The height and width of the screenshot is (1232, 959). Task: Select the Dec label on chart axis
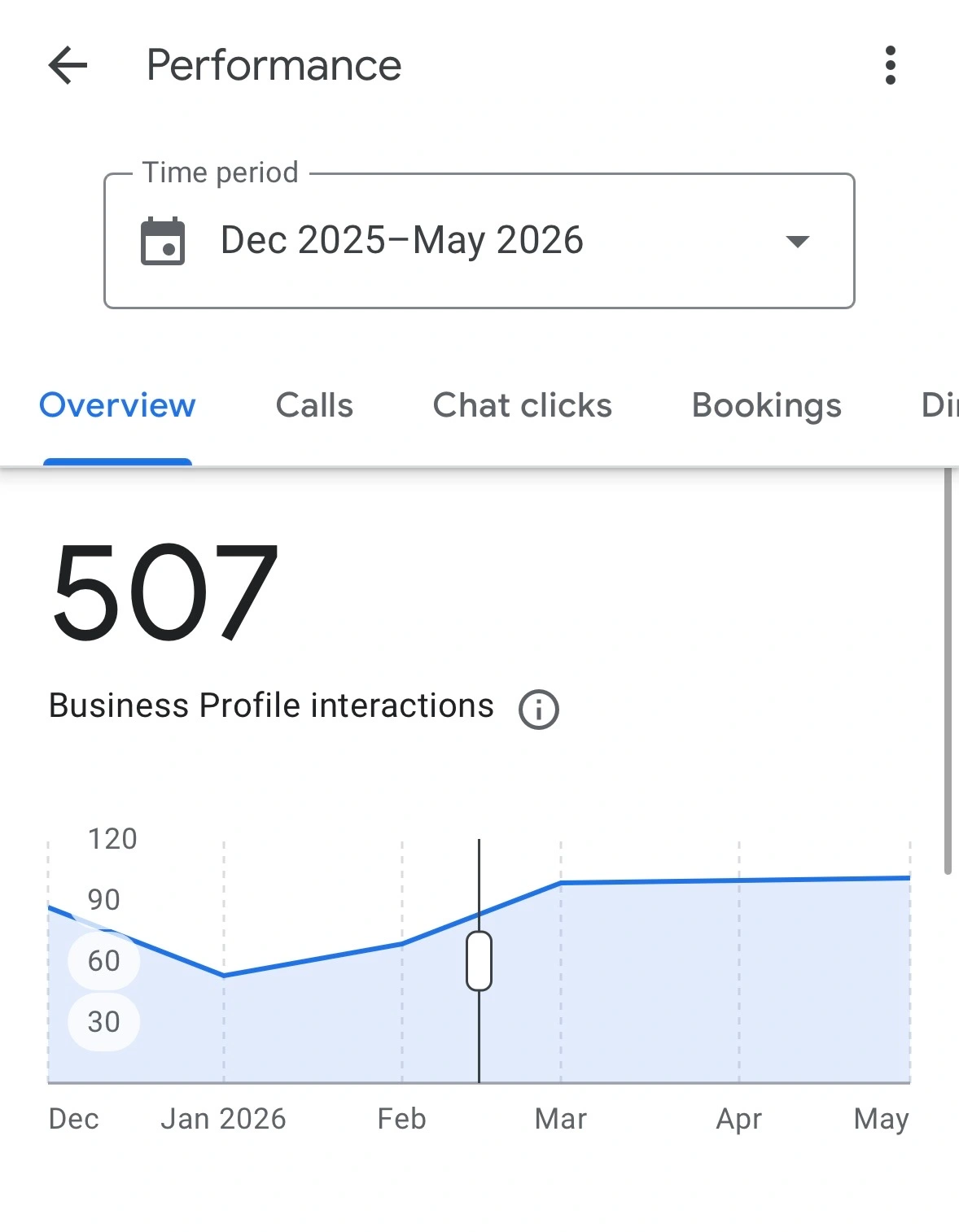click(x=73, y=1119)
